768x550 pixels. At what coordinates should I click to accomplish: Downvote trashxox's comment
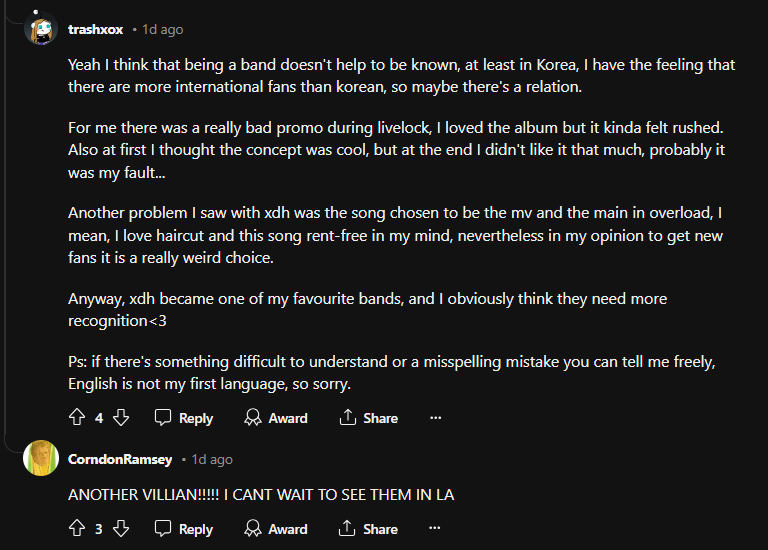pyautogui.click(x=121, y=418)
